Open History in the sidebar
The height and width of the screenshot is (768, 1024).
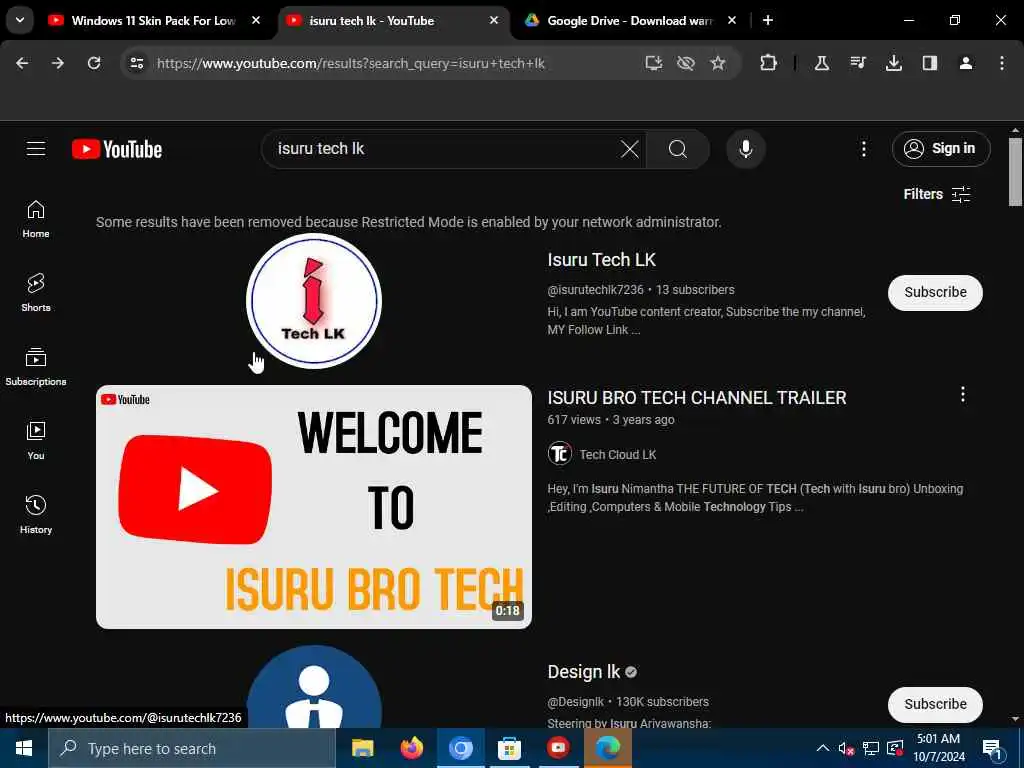(x=36, y=515)
